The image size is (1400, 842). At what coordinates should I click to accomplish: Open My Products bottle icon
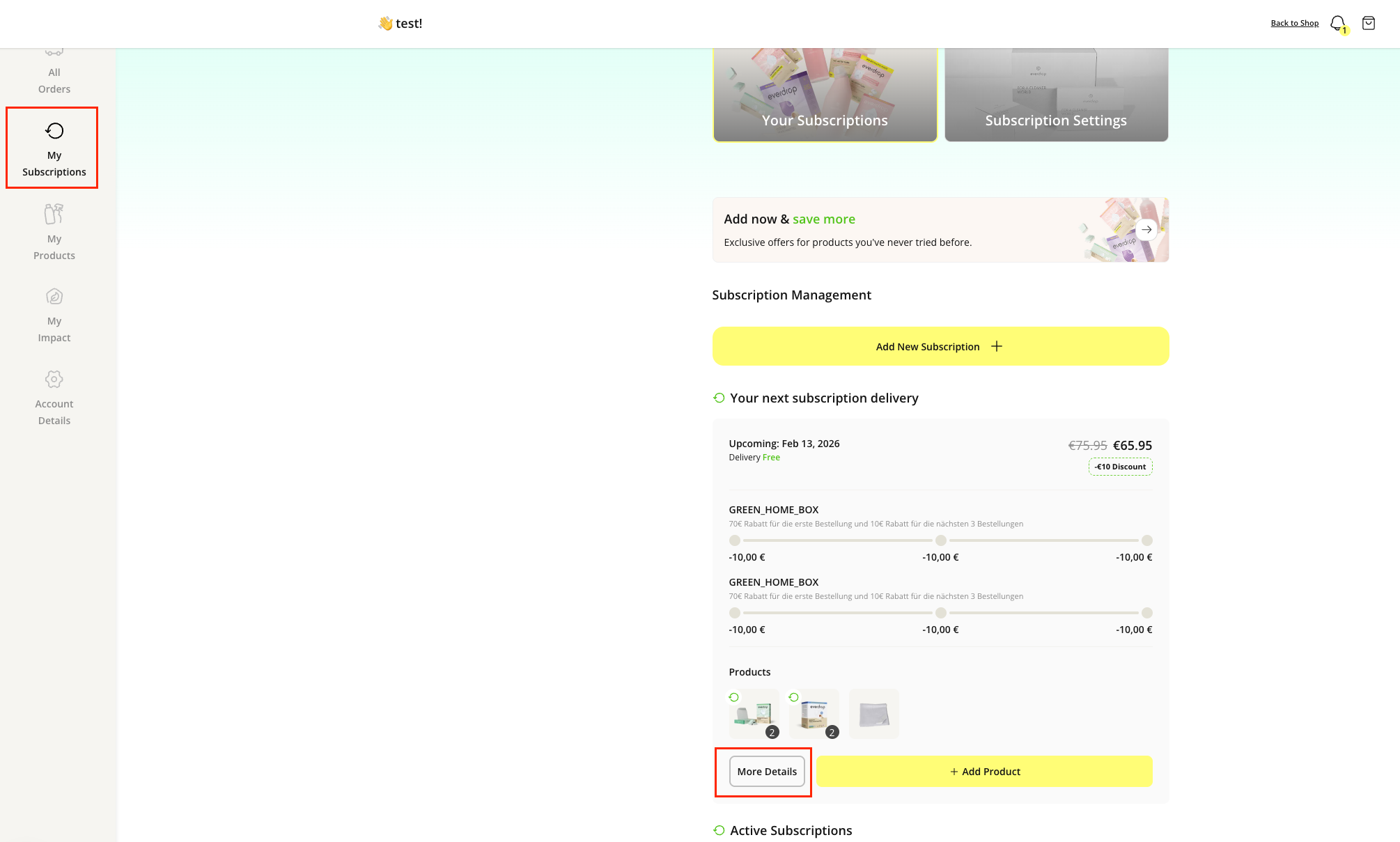(54, 215)
